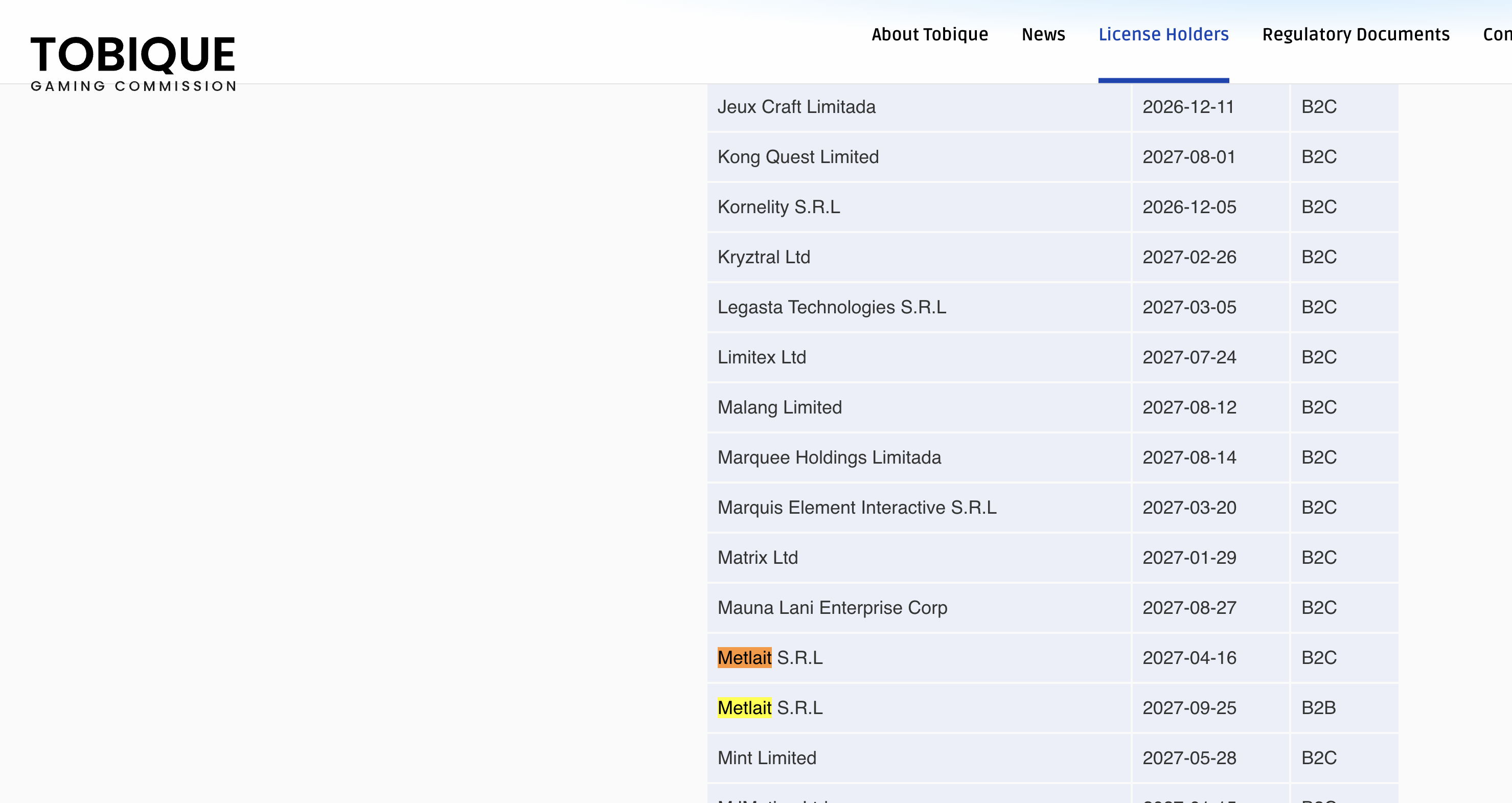Select the Kryztral Ltd entry
This screenshot has width=1512, height=803.
point(764,257)
